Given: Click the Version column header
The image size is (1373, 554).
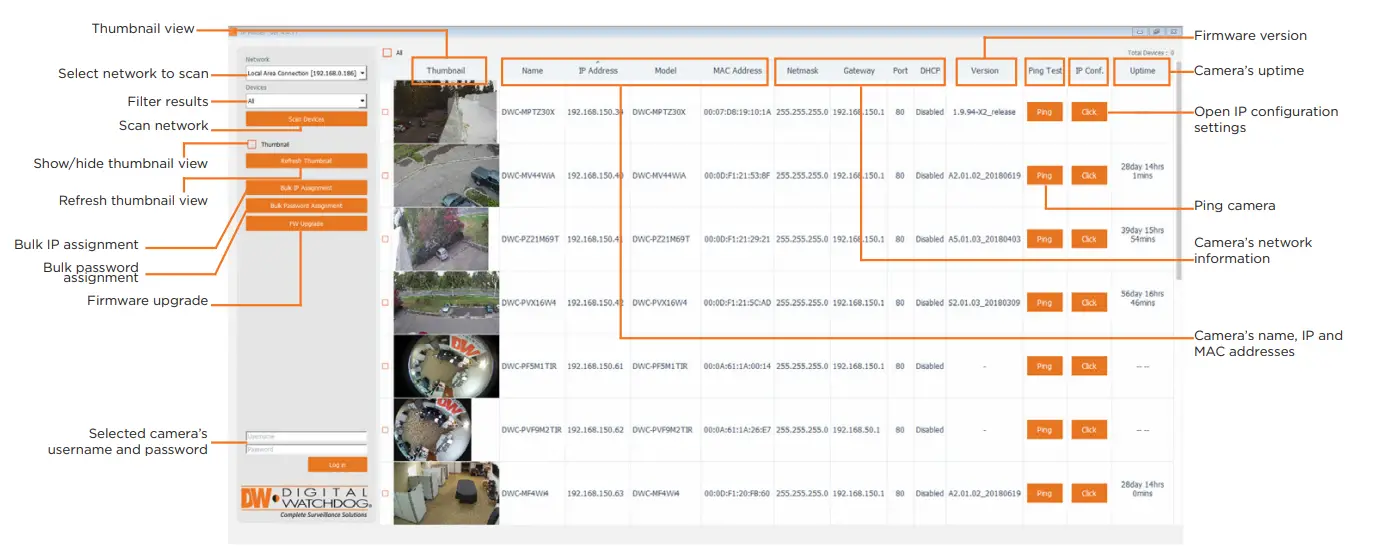Looking at the screenshot, I should 984,71.
